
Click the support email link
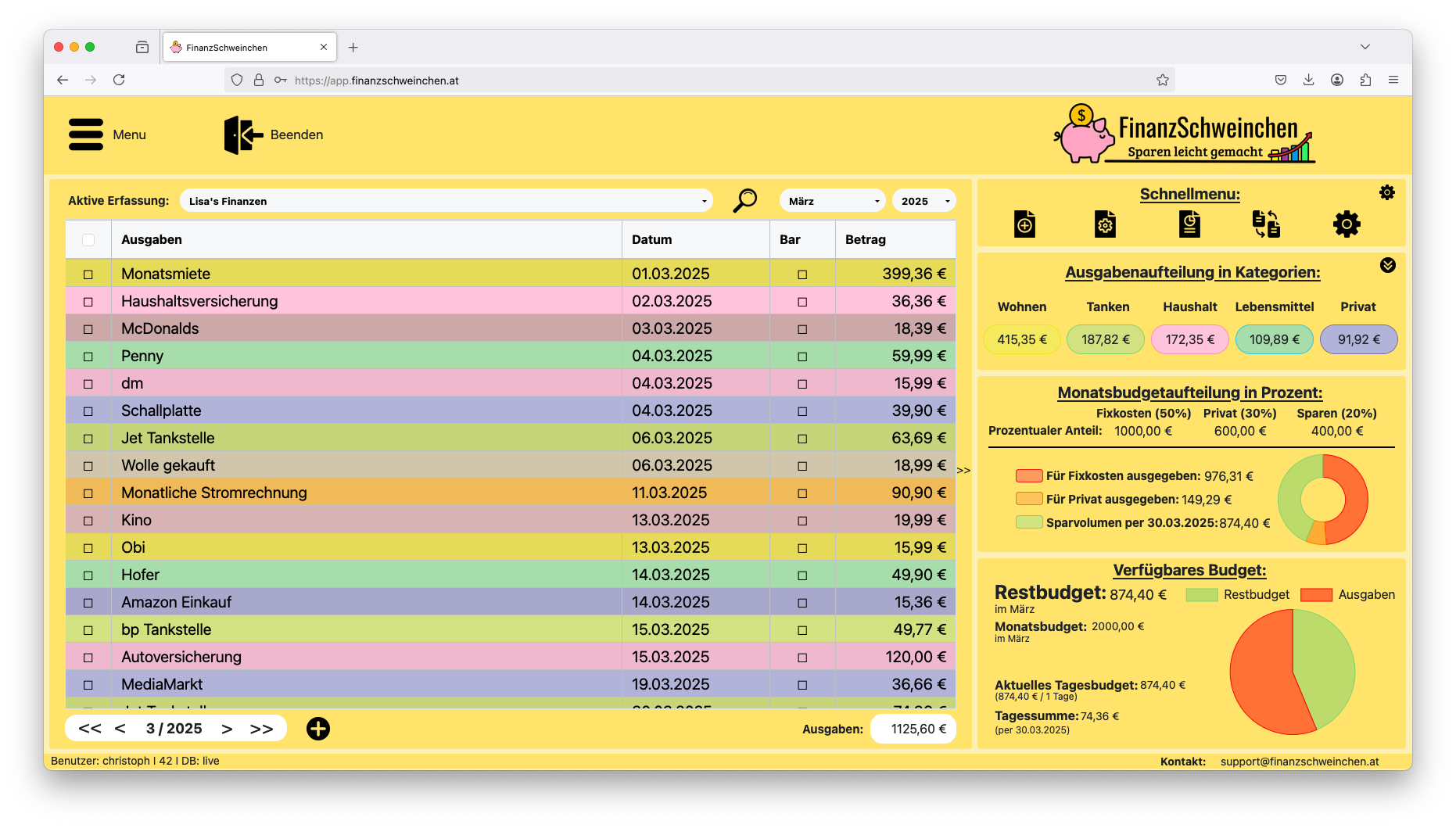[1299, 762]
